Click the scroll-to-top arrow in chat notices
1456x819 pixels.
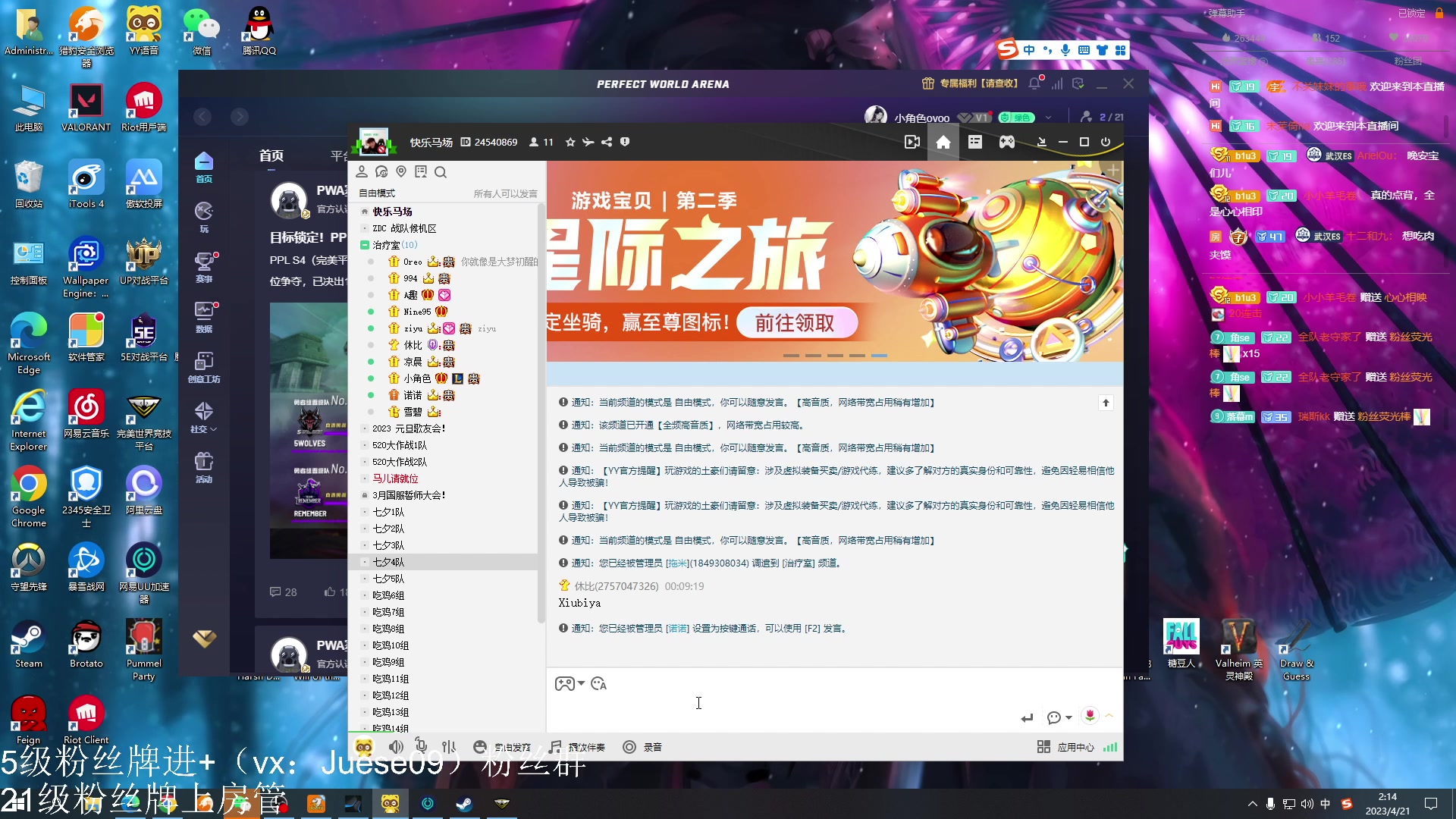(1106, 403)
